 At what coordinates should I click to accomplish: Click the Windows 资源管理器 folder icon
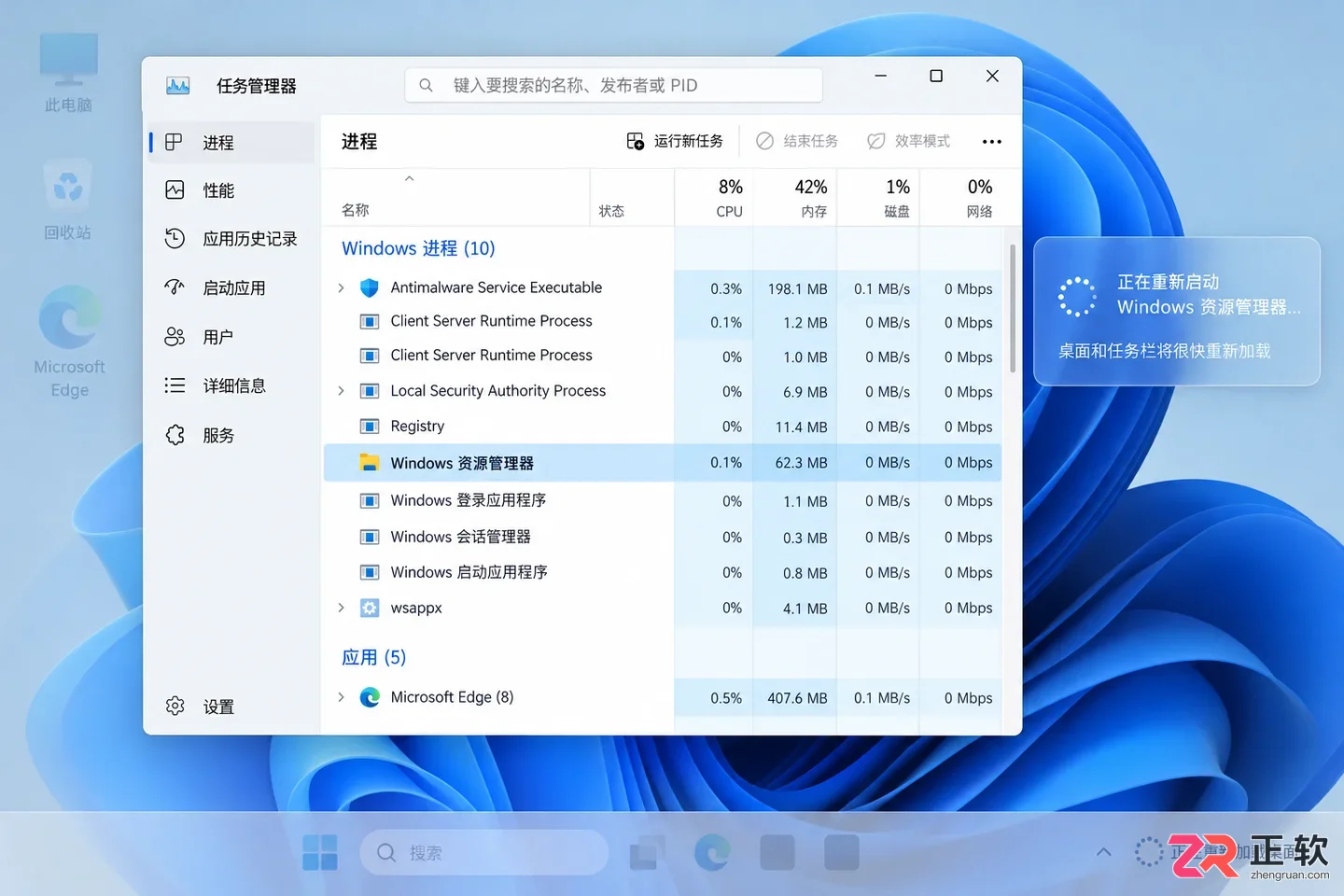[x=370, y=463]
